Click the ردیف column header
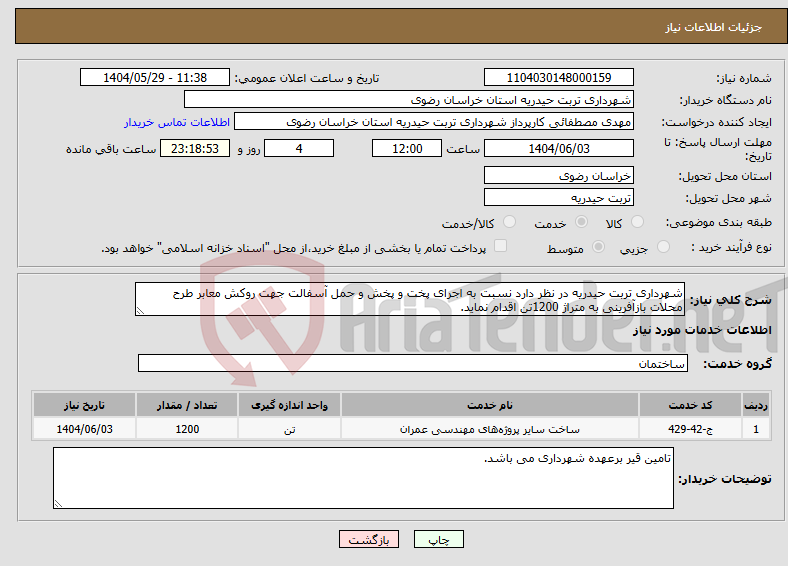Viewport: 788px width, 566px height. 756,405
